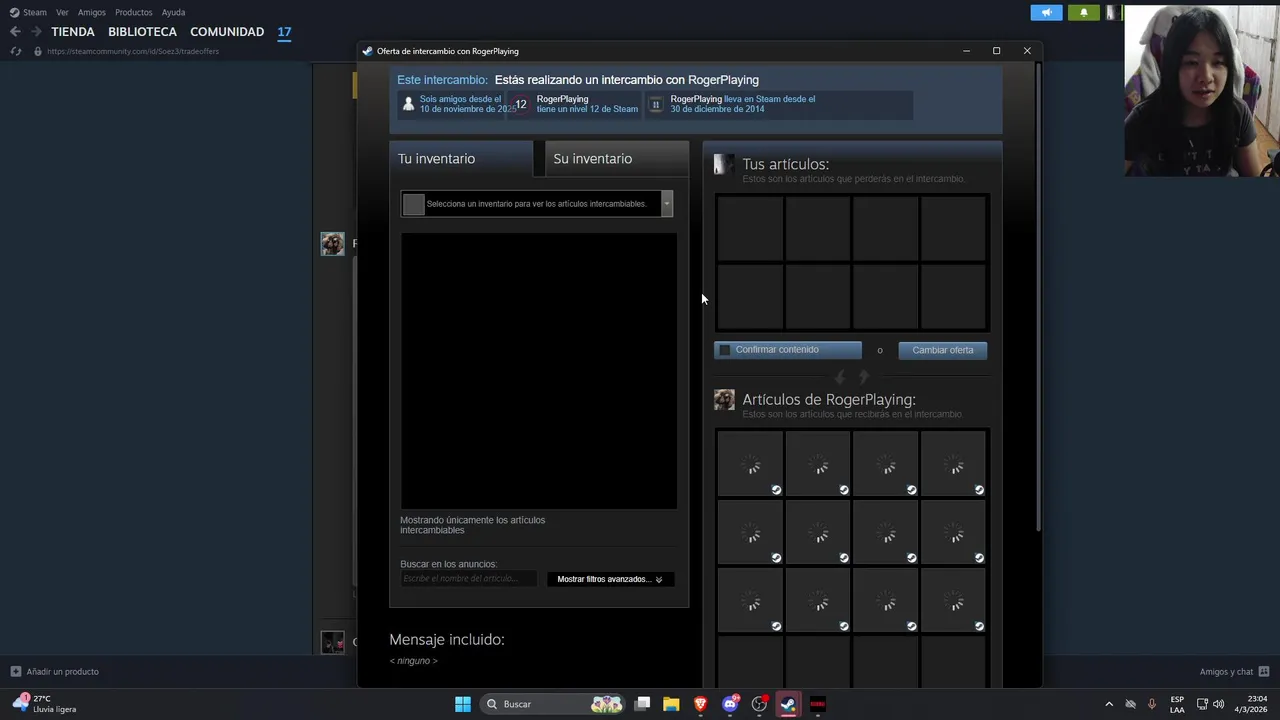
Task: Click the Cambiar oferta button
Action: click(x=943, y=350)
